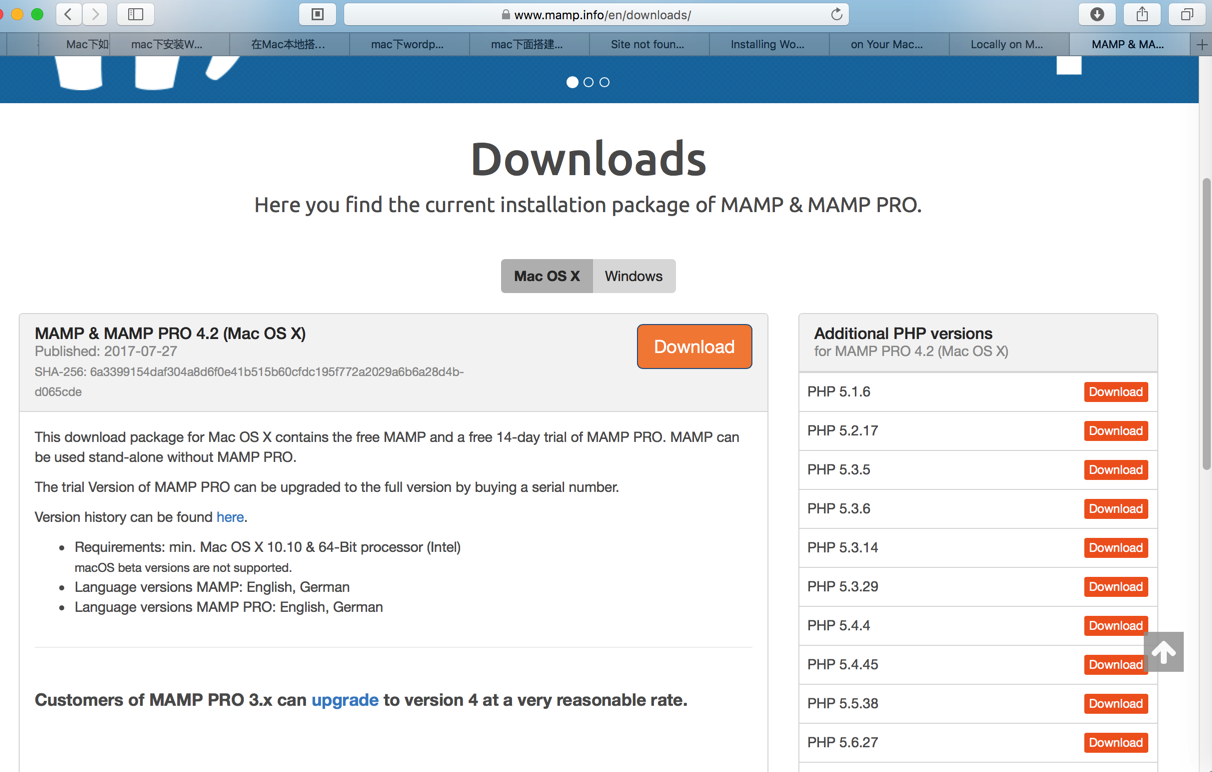Add a new tab with the plus button
This screenshot has height=772, width=1212.
pos(1201,44)
